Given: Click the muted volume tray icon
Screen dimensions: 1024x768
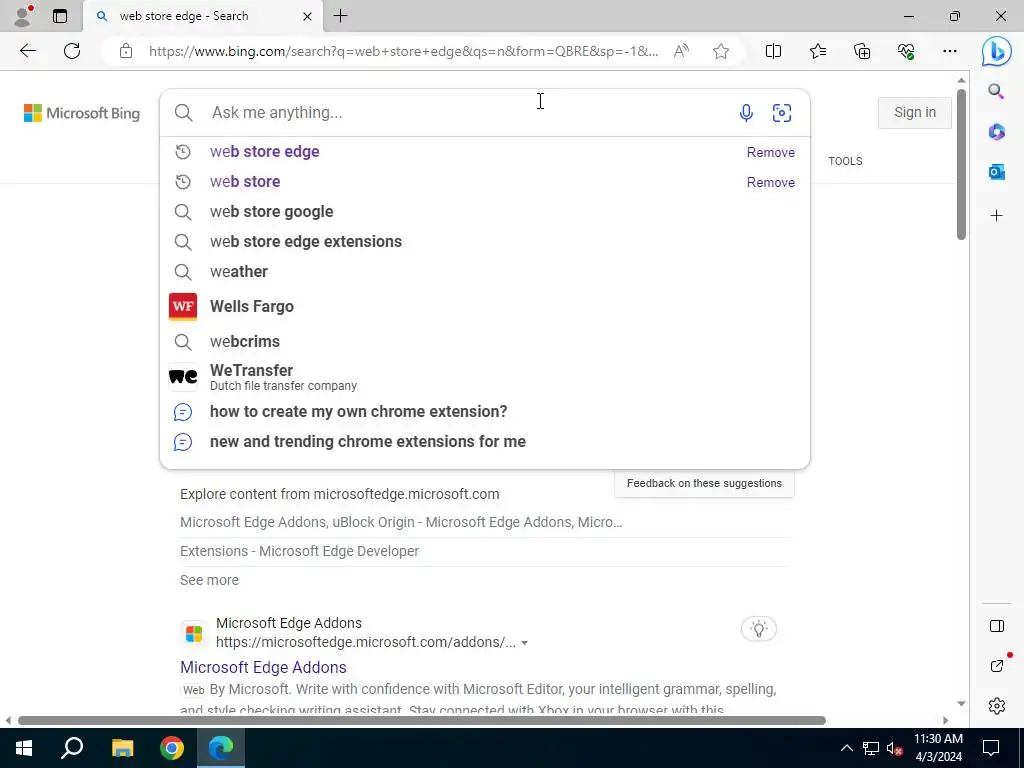Looking at the screenshot, I should point(894,748).
